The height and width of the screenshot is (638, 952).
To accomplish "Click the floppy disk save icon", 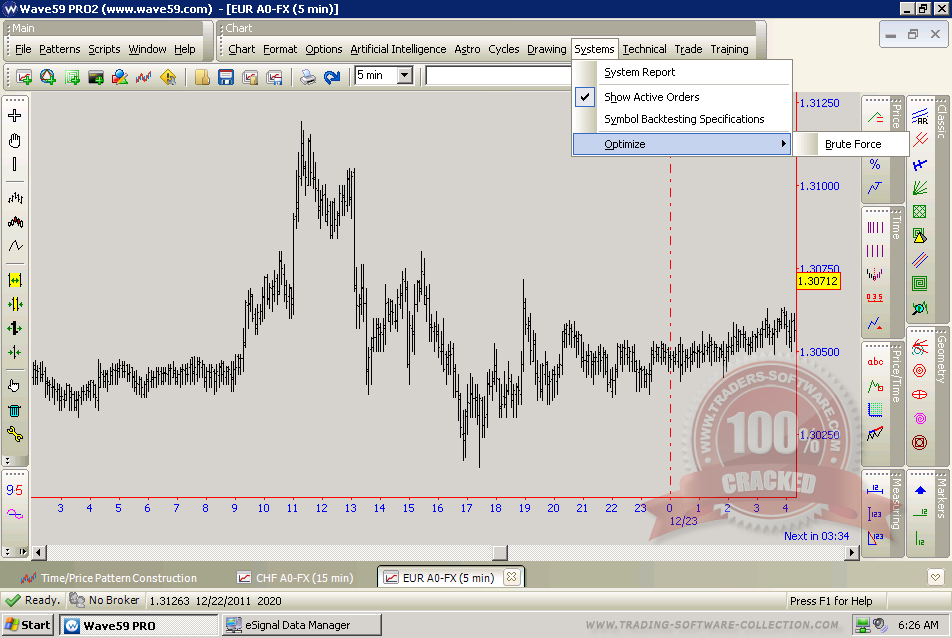I will (x=226, y=77).
